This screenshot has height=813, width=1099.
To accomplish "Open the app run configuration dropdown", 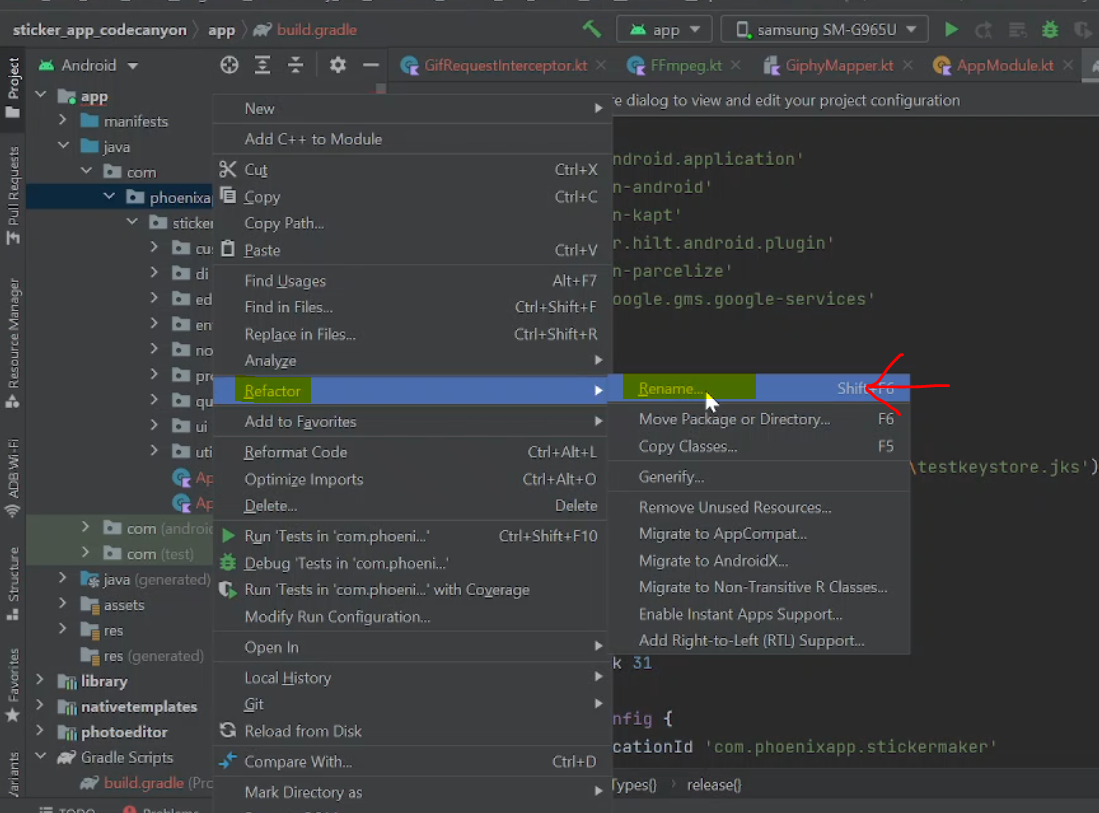I will point(665,30).
